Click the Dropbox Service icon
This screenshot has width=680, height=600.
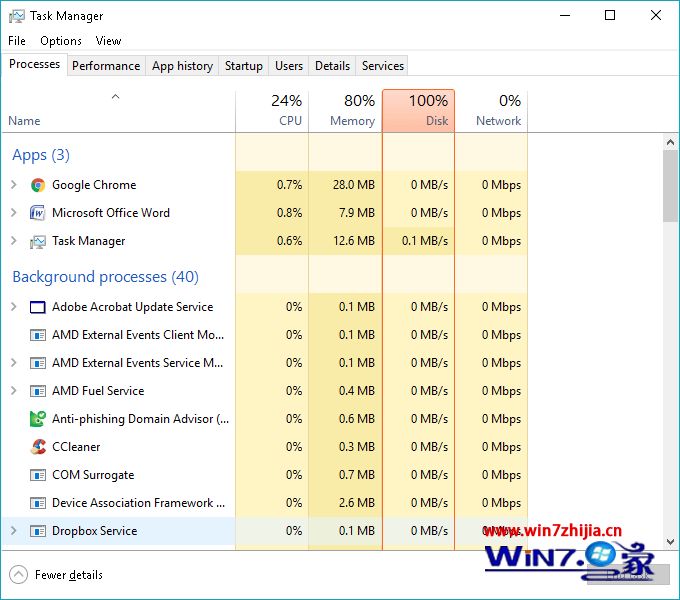[38, 531]
